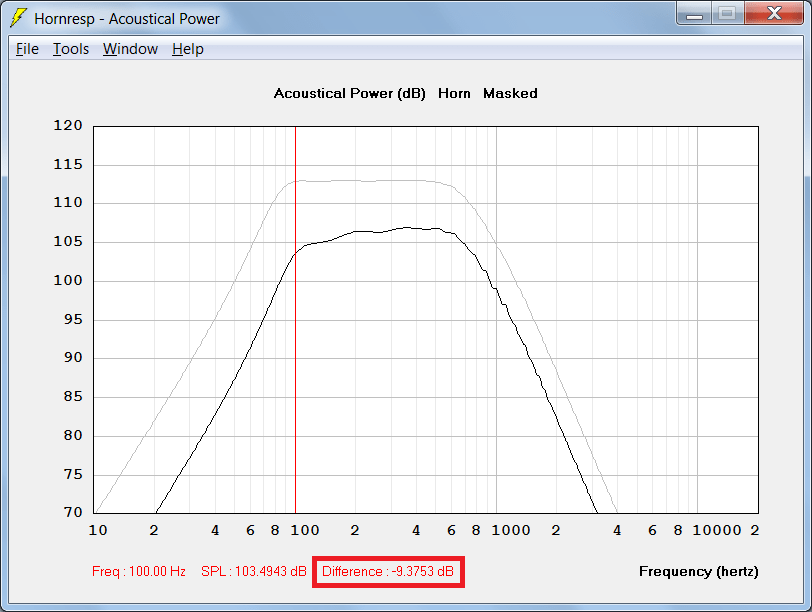Click the 'Difference : -9.3753 dB' readout
This screenshot has height=612, width=812.
[x=388, y=572]
